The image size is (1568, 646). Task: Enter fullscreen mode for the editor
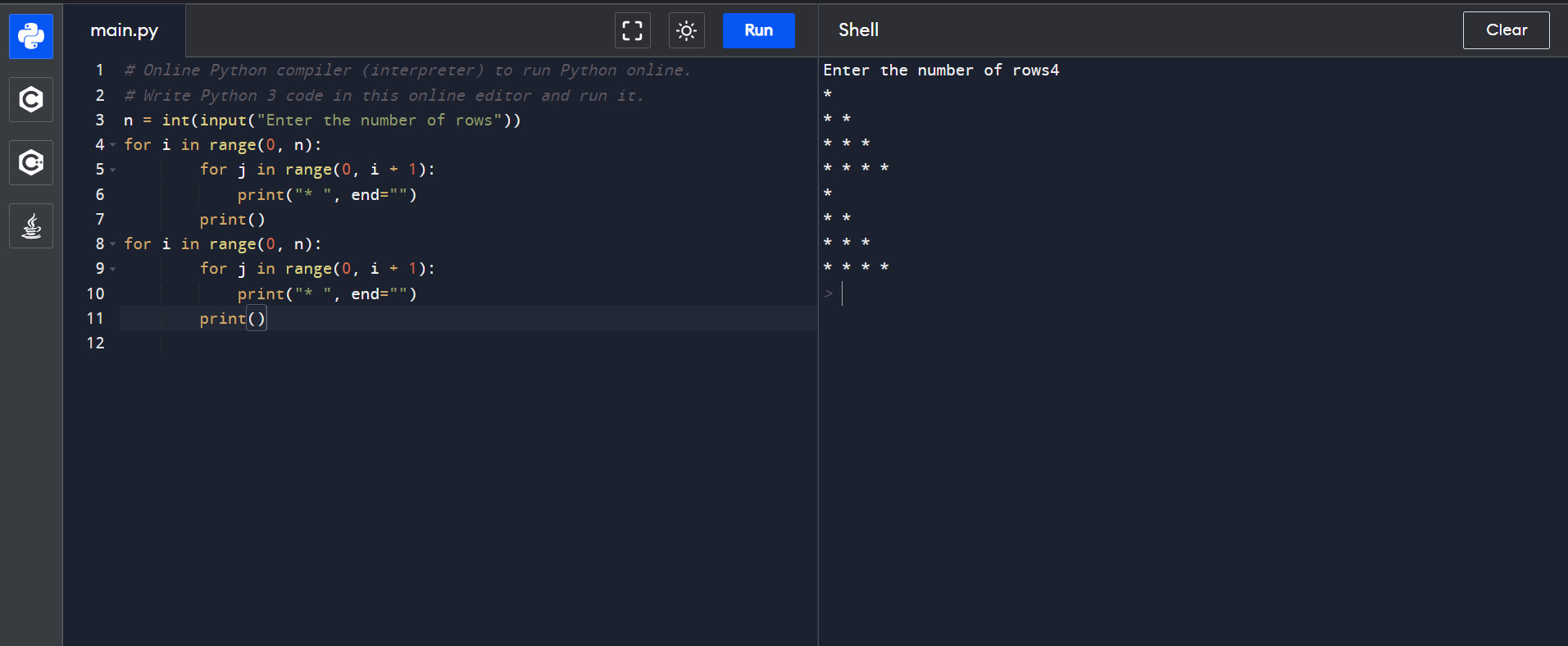[x=632, y=30]
